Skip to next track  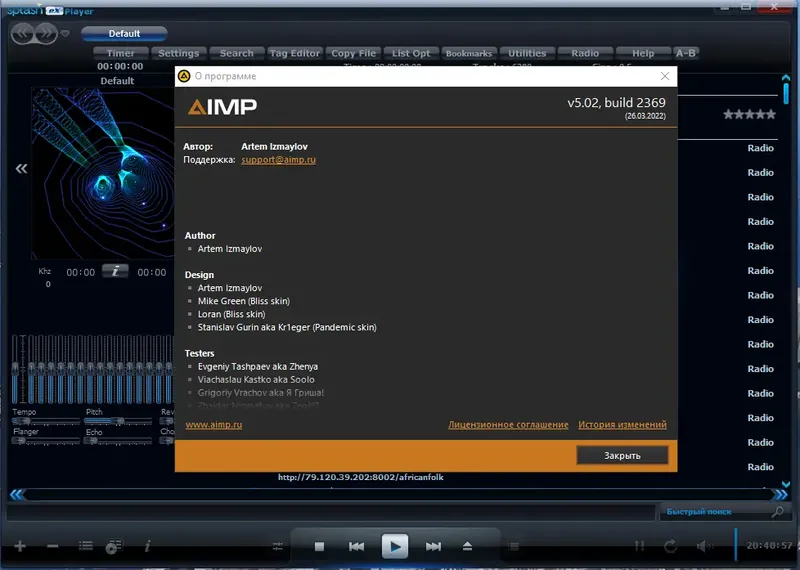click(x=433, y=547)
